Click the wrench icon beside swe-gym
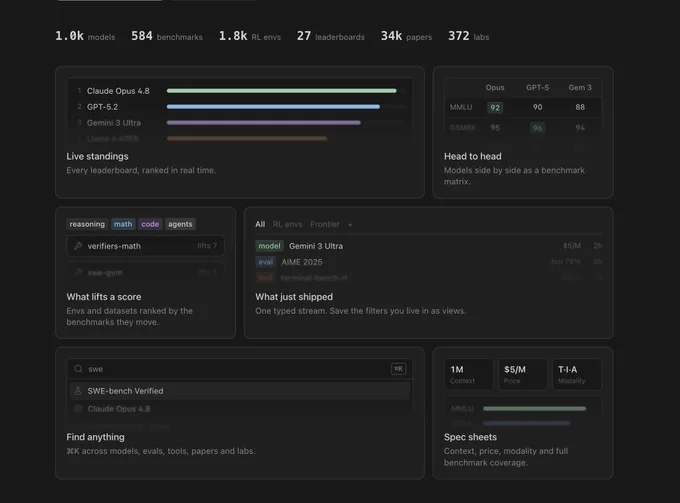 coord(78,272)
